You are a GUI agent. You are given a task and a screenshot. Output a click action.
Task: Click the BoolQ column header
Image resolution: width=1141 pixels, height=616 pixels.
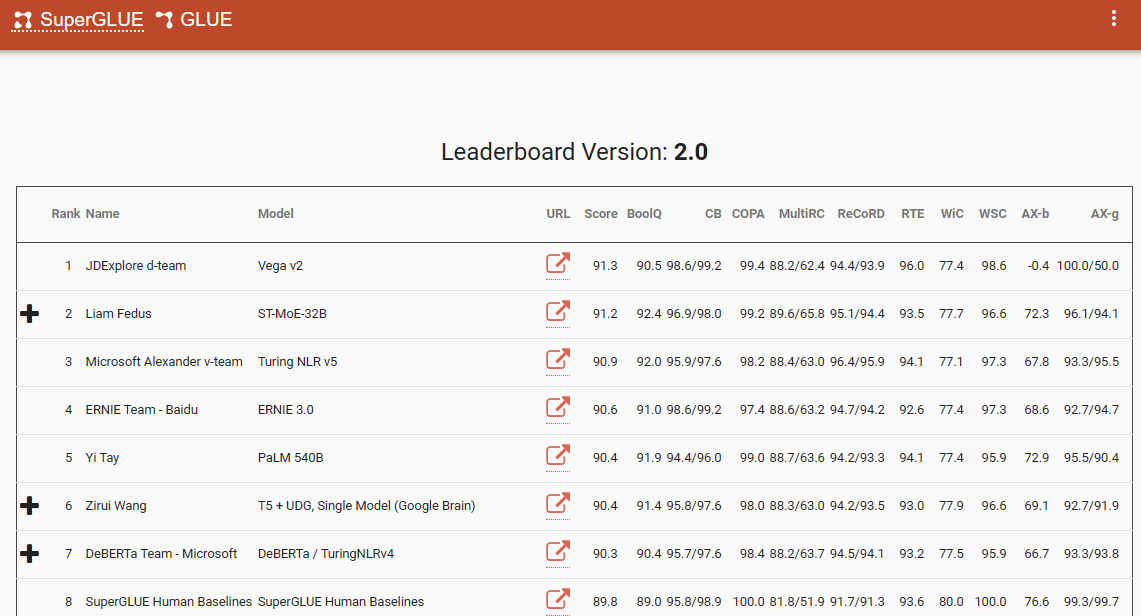[x=644, y=214]
